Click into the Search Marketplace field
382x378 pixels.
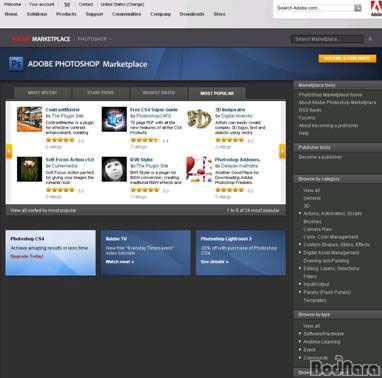327,39
